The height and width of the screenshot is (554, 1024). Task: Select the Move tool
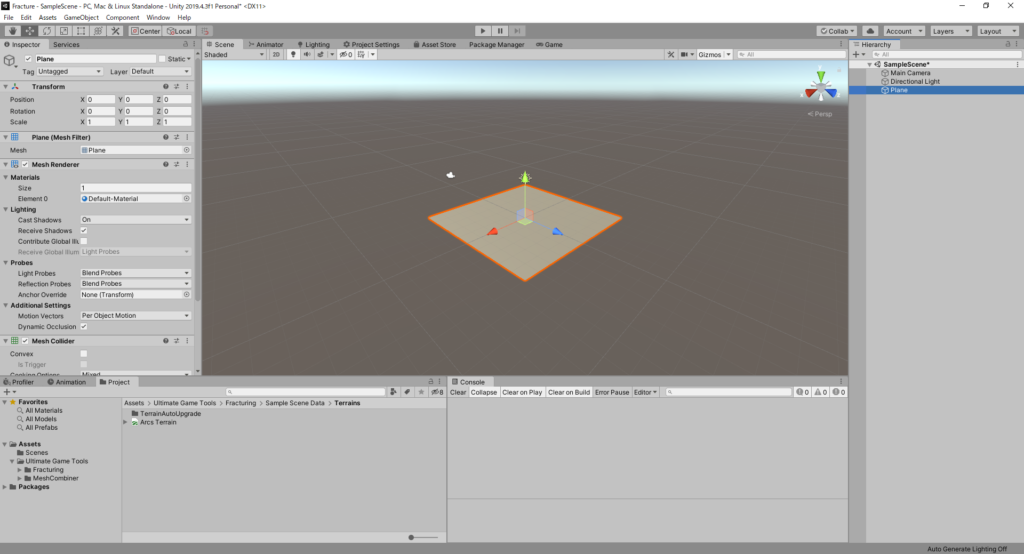pyautogui.click(x=29, y=31)
